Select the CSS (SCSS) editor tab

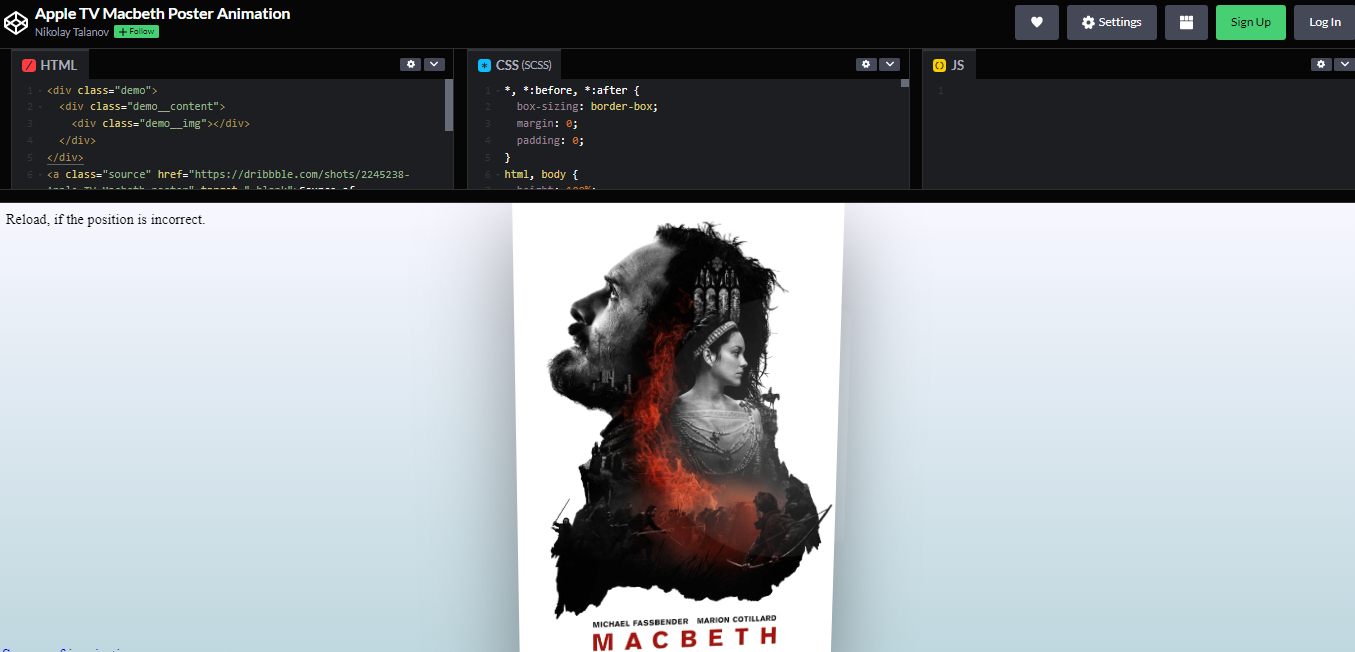click(514, 65)
